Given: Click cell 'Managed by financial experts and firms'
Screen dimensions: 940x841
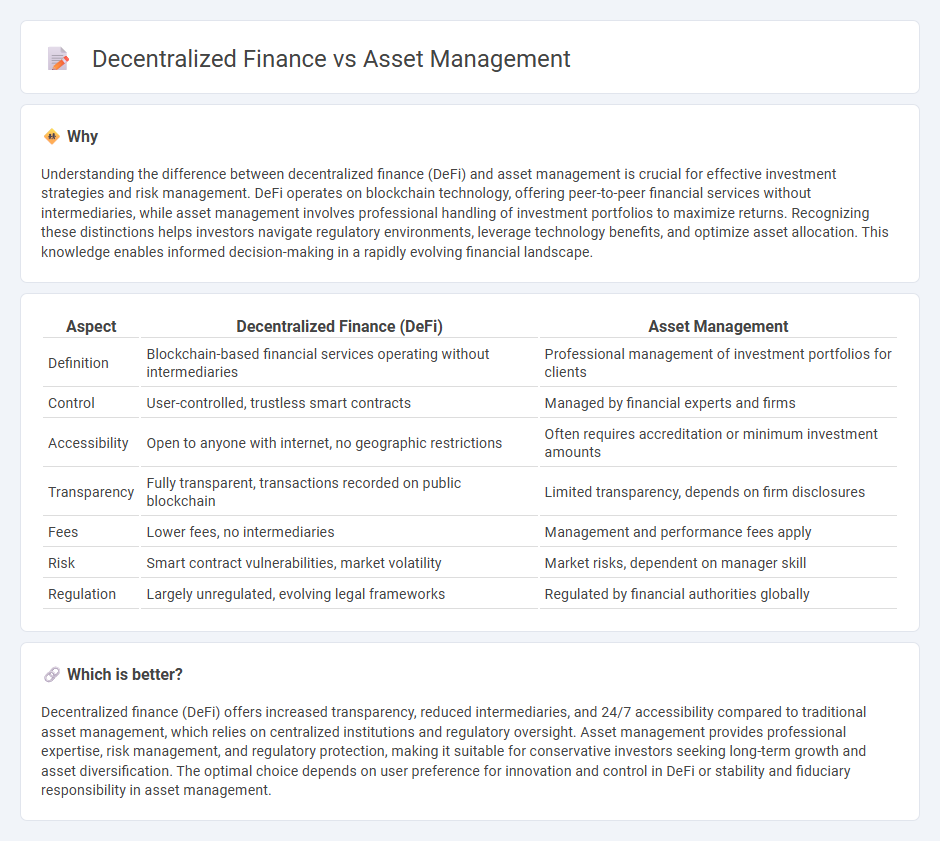Looking at the screenshot, I should [718, 403].
